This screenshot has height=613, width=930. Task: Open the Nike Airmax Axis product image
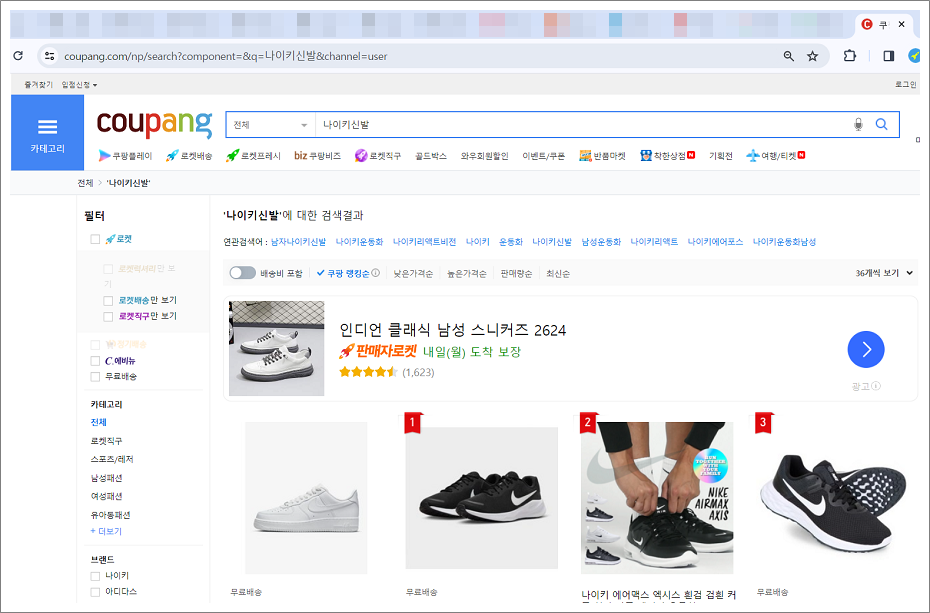(657, 498)
